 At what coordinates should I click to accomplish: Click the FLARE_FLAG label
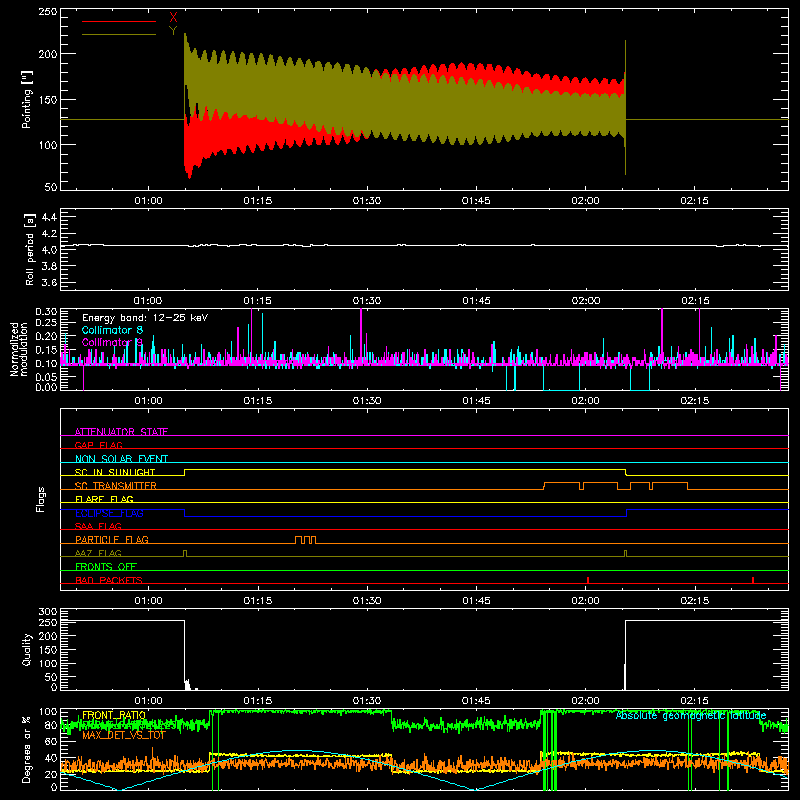tap(104, 499)
